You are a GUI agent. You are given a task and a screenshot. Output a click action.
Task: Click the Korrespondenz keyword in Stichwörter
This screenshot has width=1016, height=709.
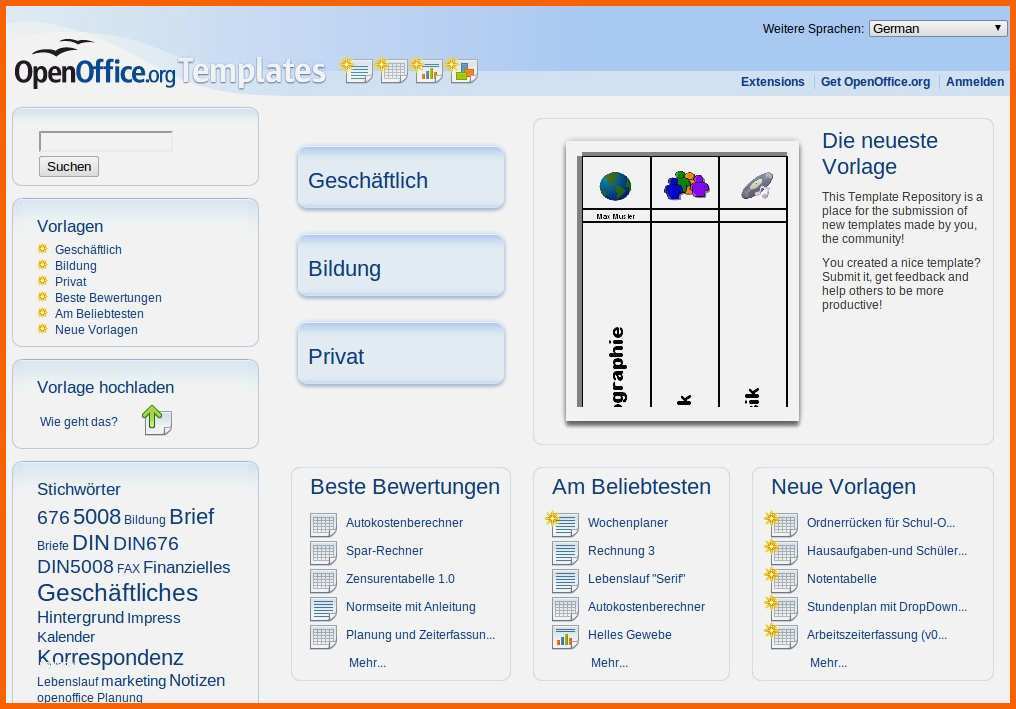[110, 658]
